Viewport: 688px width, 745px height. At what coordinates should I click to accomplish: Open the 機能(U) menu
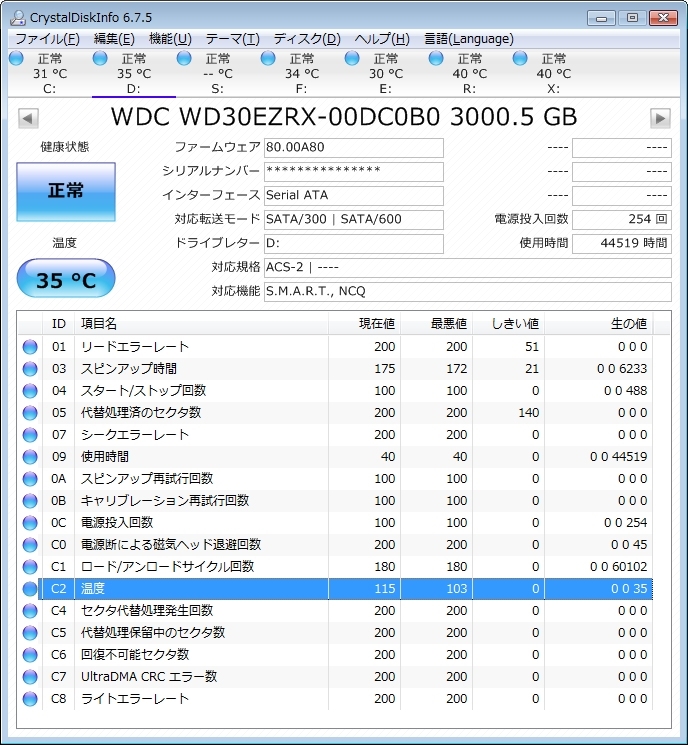(x=170, y=39)
